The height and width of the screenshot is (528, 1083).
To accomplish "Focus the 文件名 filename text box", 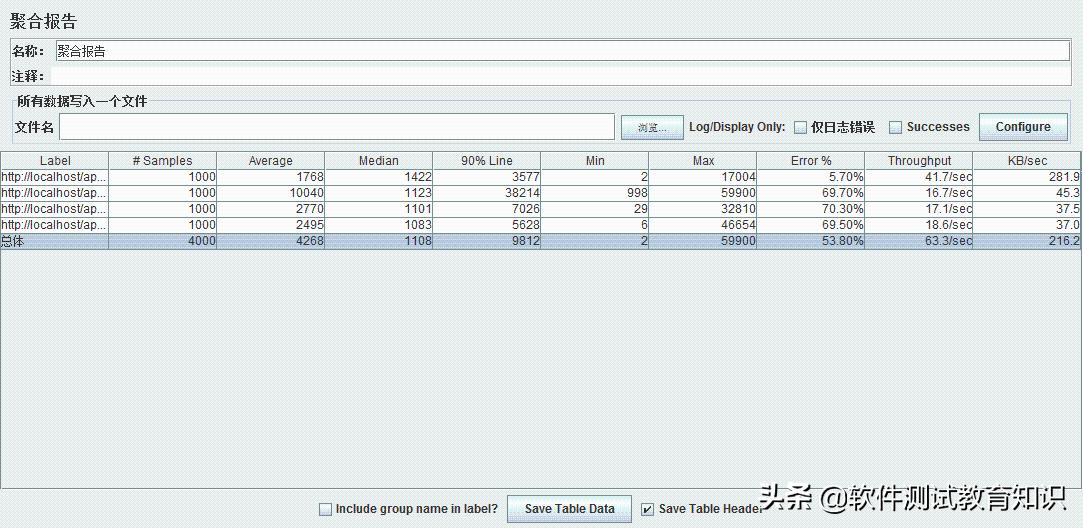I will click(x=336, y=127).
